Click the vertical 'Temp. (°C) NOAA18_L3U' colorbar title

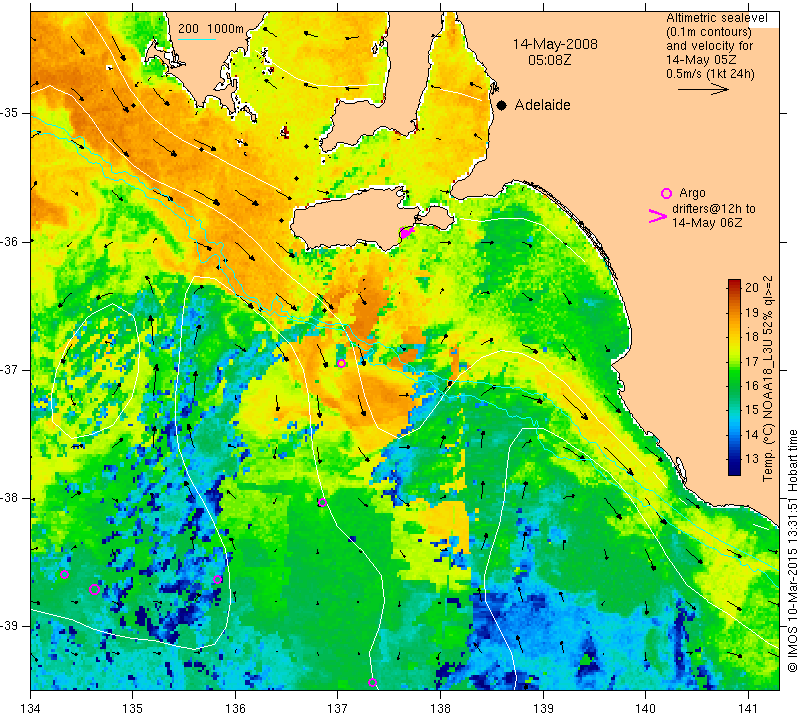point(768,378)
